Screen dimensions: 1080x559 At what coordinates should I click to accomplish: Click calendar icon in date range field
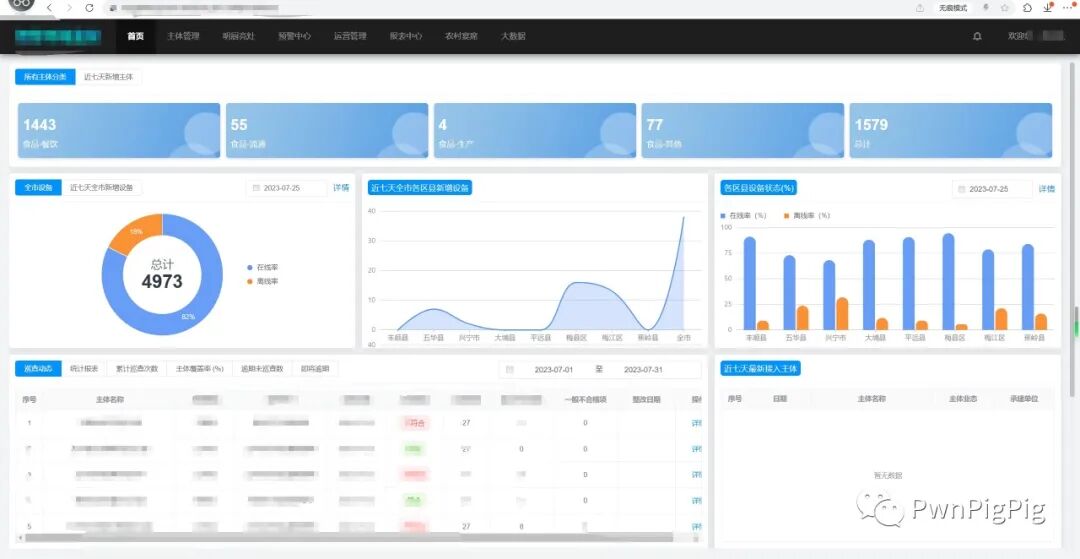(x=510, y=370)
